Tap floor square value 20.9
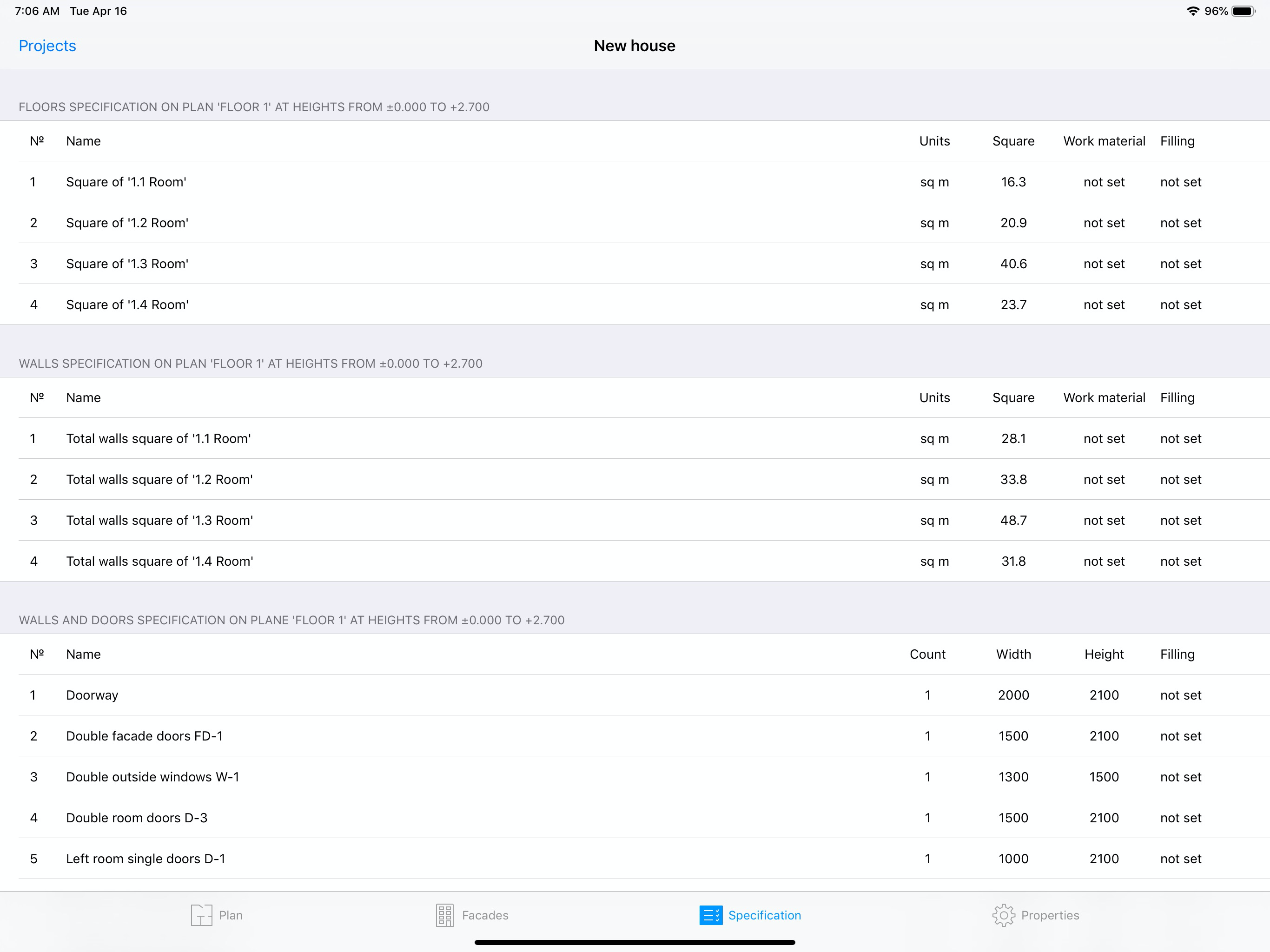This screenshot has height=952, width=1270. pyautogui.click(x=1013, y=222)
